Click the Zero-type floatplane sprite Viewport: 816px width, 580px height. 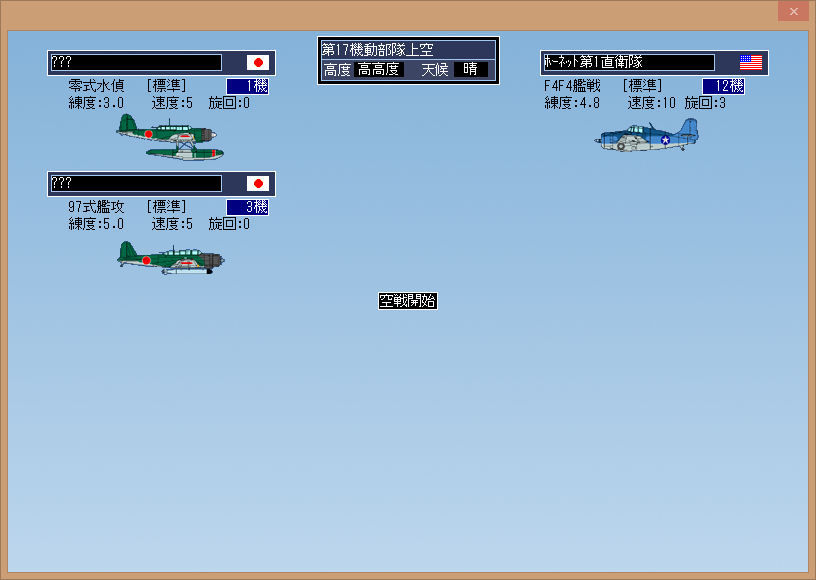pos(170,137)
